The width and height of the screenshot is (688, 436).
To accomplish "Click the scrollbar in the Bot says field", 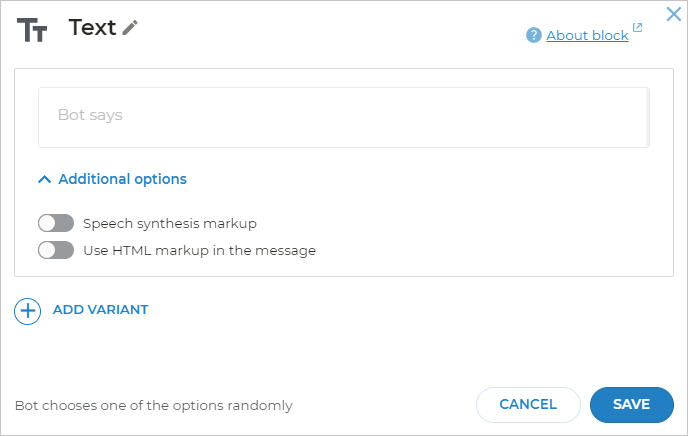I will click(x=648, y=117).
